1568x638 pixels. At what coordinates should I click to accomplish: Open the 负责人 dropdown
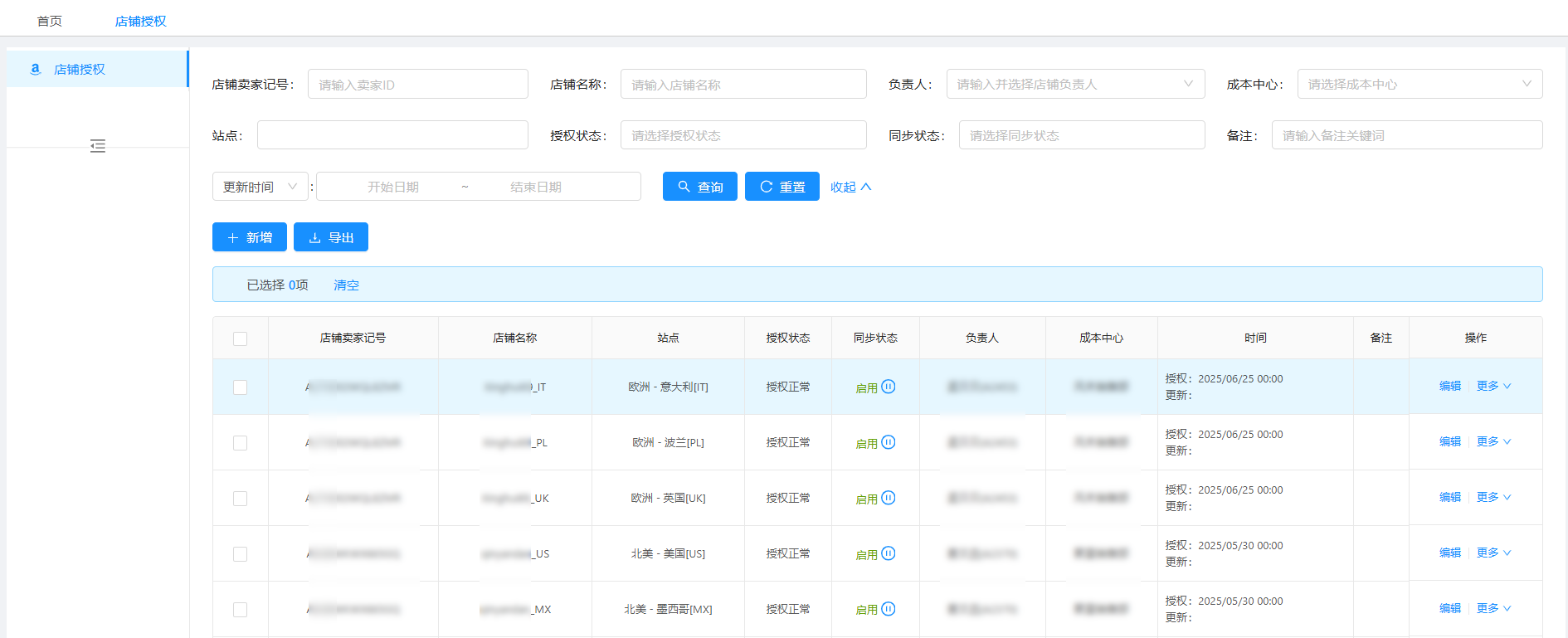pos(1074,84)
